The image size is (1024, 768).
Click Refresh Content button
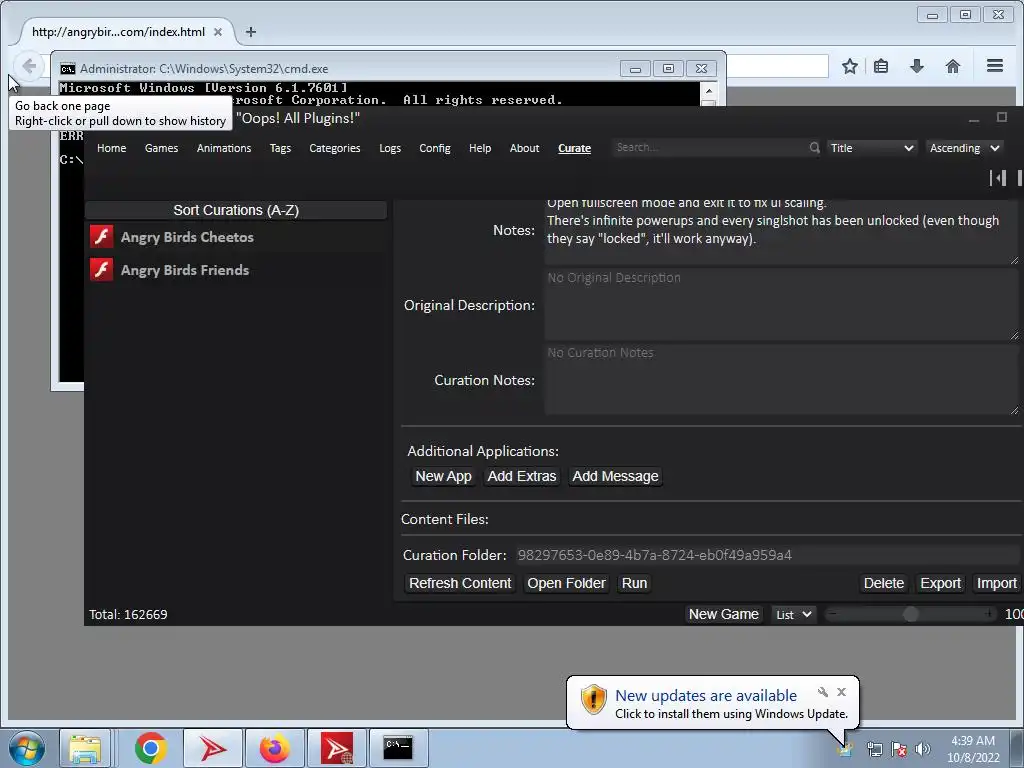tap(460, 583)
